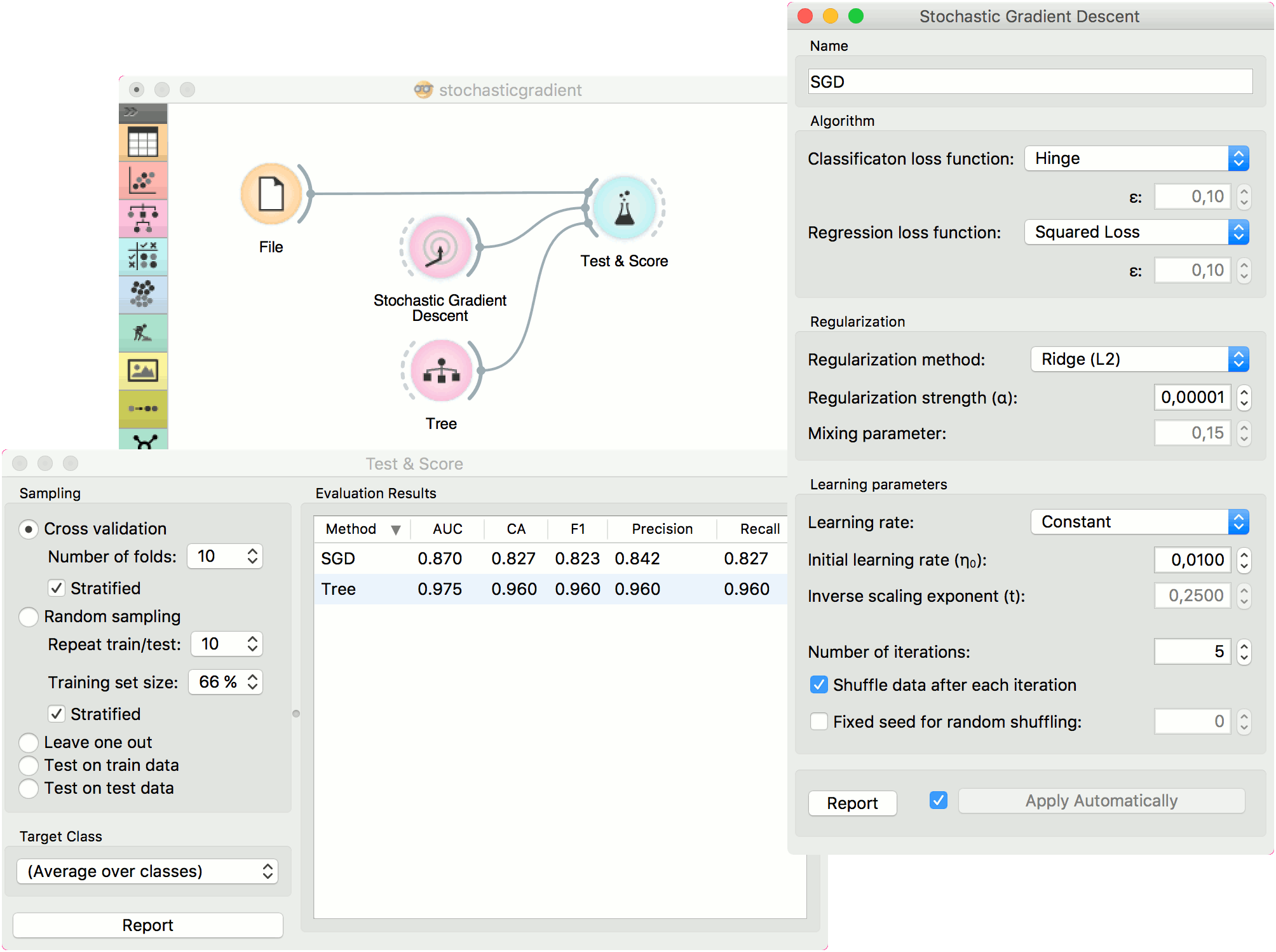Open the Test & Score widget node
Image resolution: width=1276 pixels, height=952 pixels.
click(x=624, y=208)
